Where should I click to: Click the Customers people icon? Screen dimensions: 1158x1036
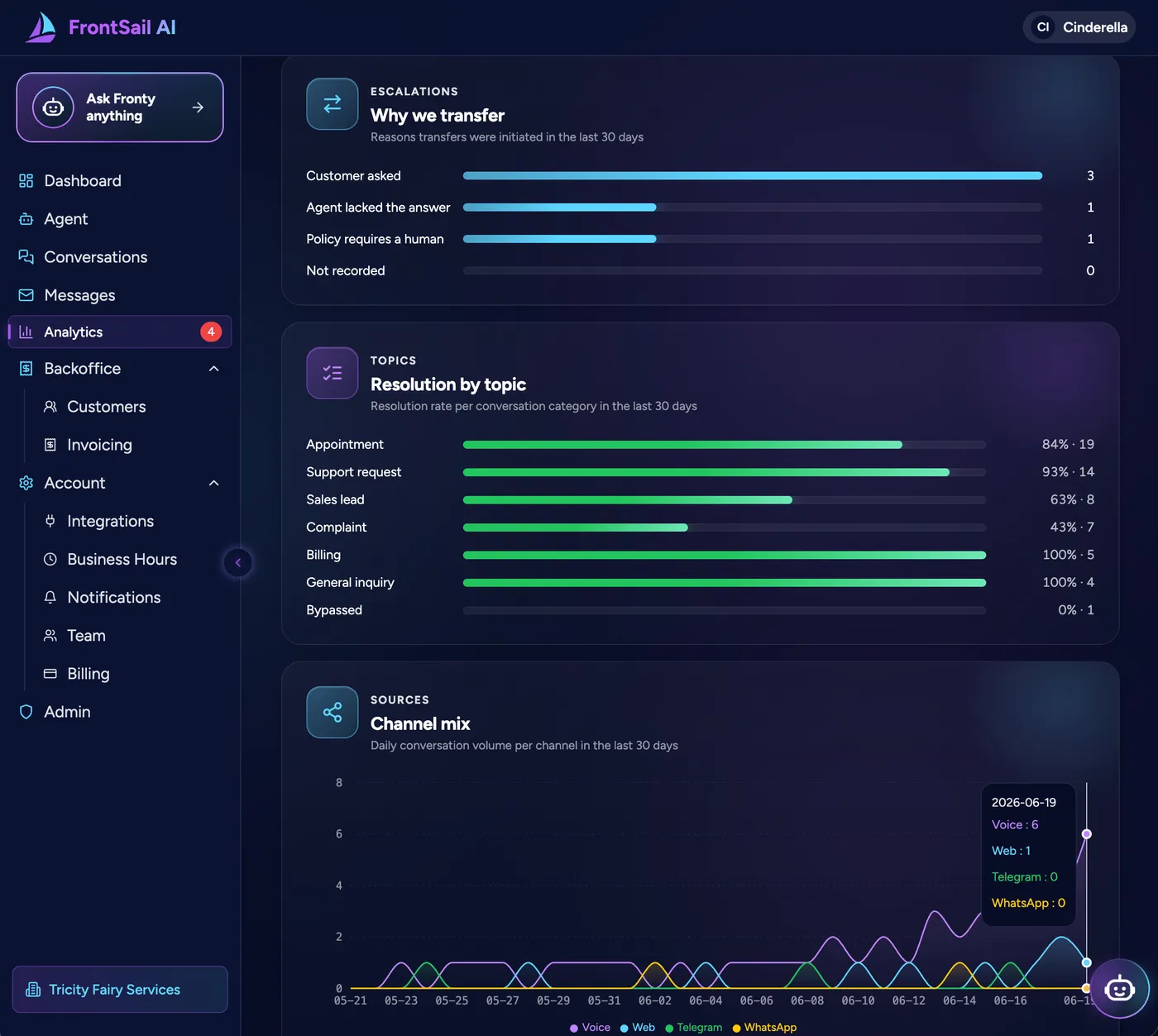pyautogui.click(x=50, y=407)
